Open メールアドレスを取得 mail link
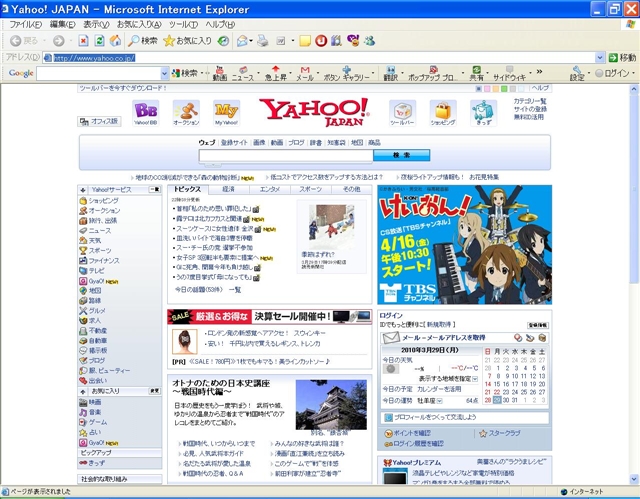640x499 pixels. click(x=444, y=337)
